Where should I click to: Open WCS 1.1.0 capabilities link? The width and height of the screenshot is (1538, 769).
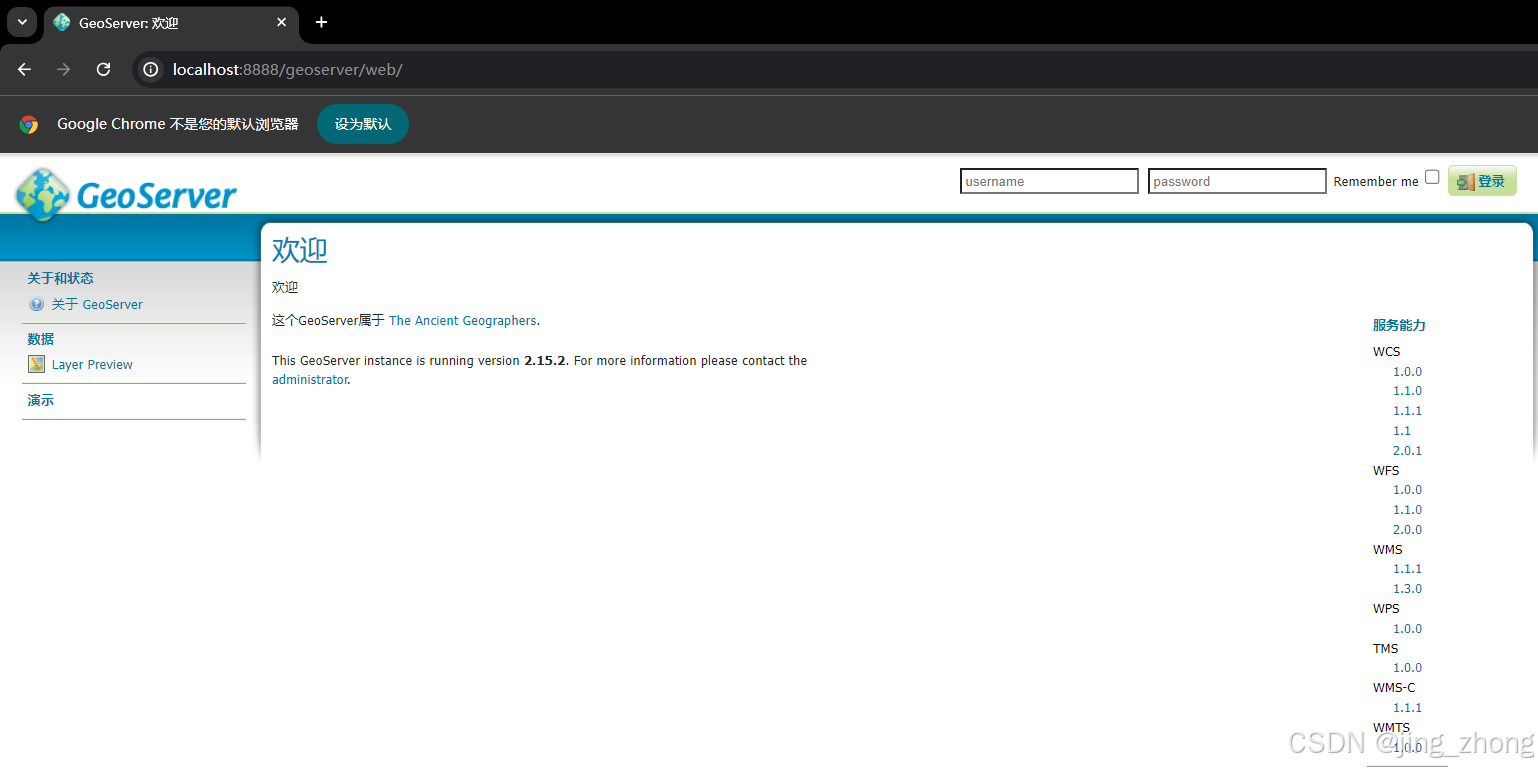point(1407,391)
